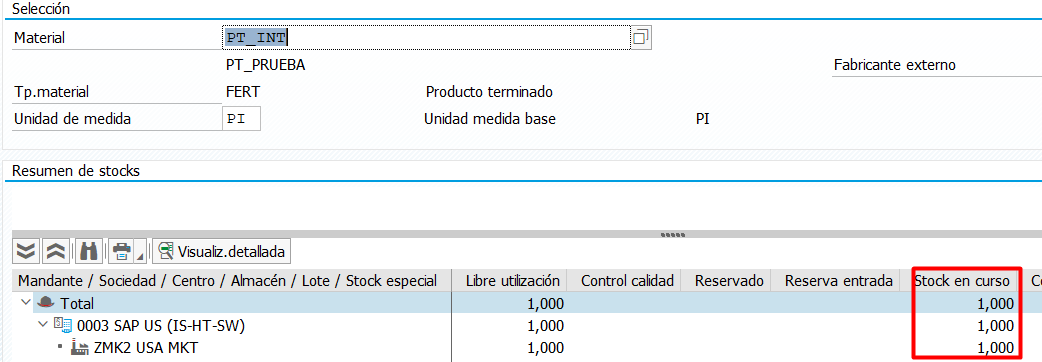Click the plant factory icon for ZMK2
This screenshot has width=1042, height=362.
click(x=80, y=347)
